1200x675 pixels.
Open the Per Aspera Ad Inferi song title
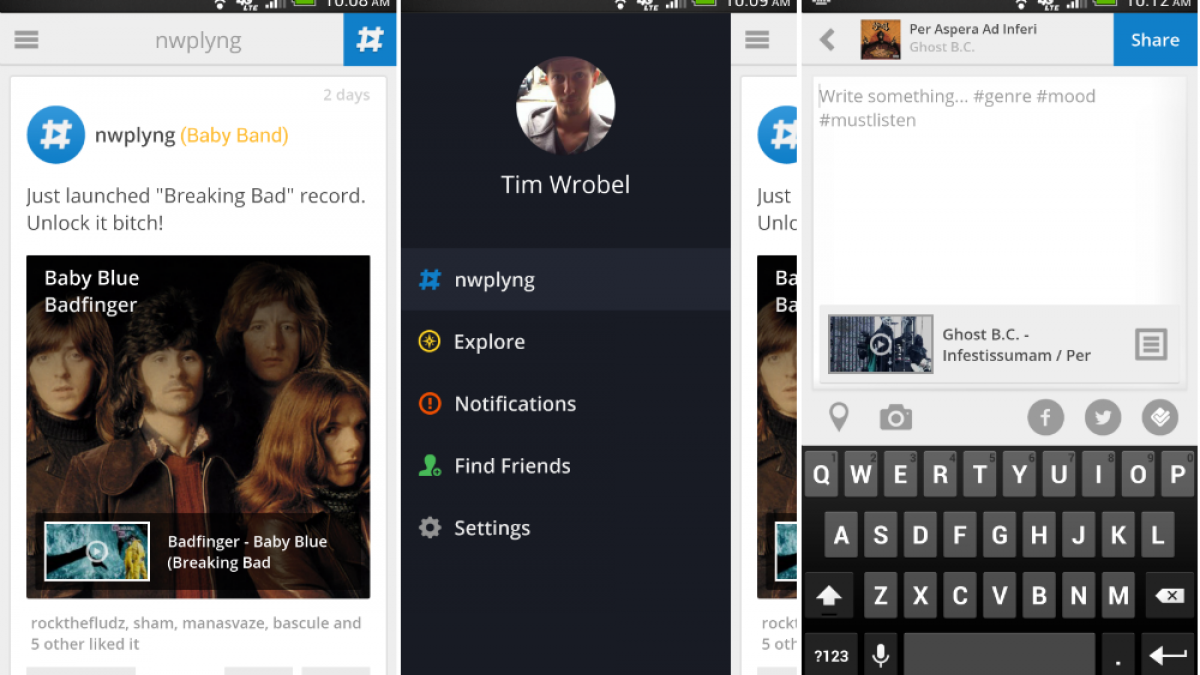(x=973, y=29)
